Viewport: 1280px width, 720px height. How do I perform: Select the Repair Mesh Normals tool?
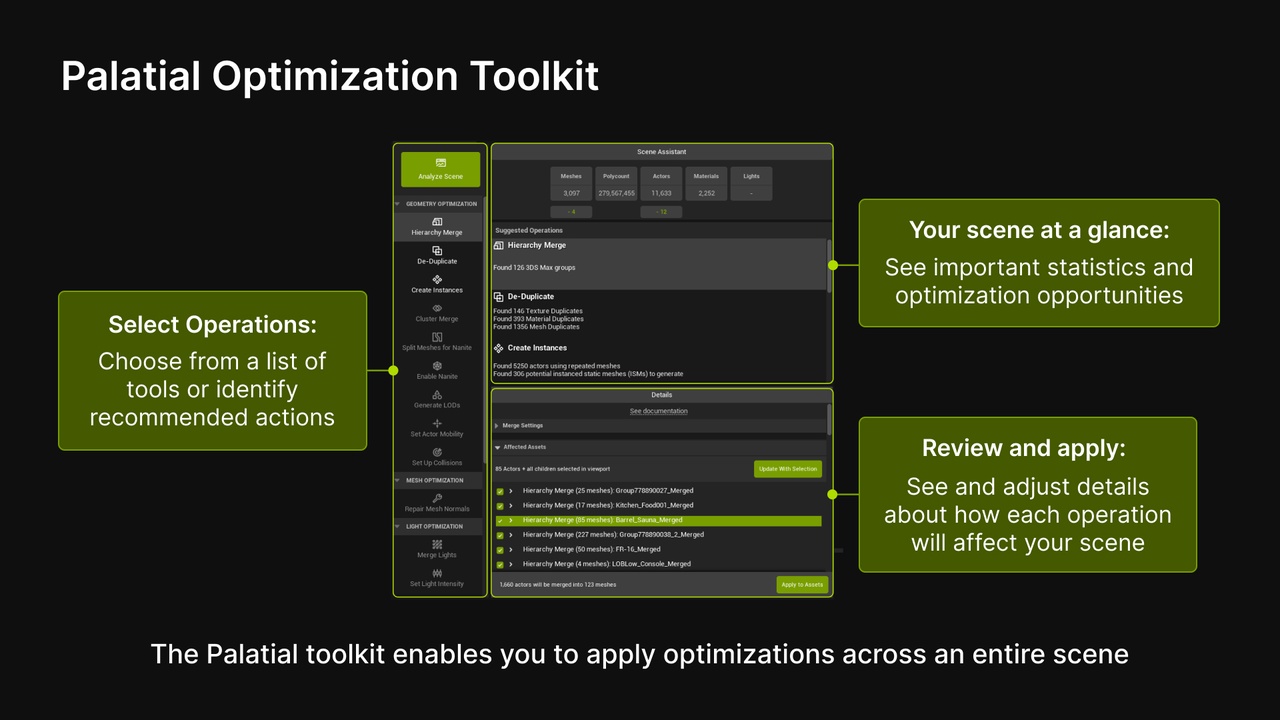pos(437,503)
